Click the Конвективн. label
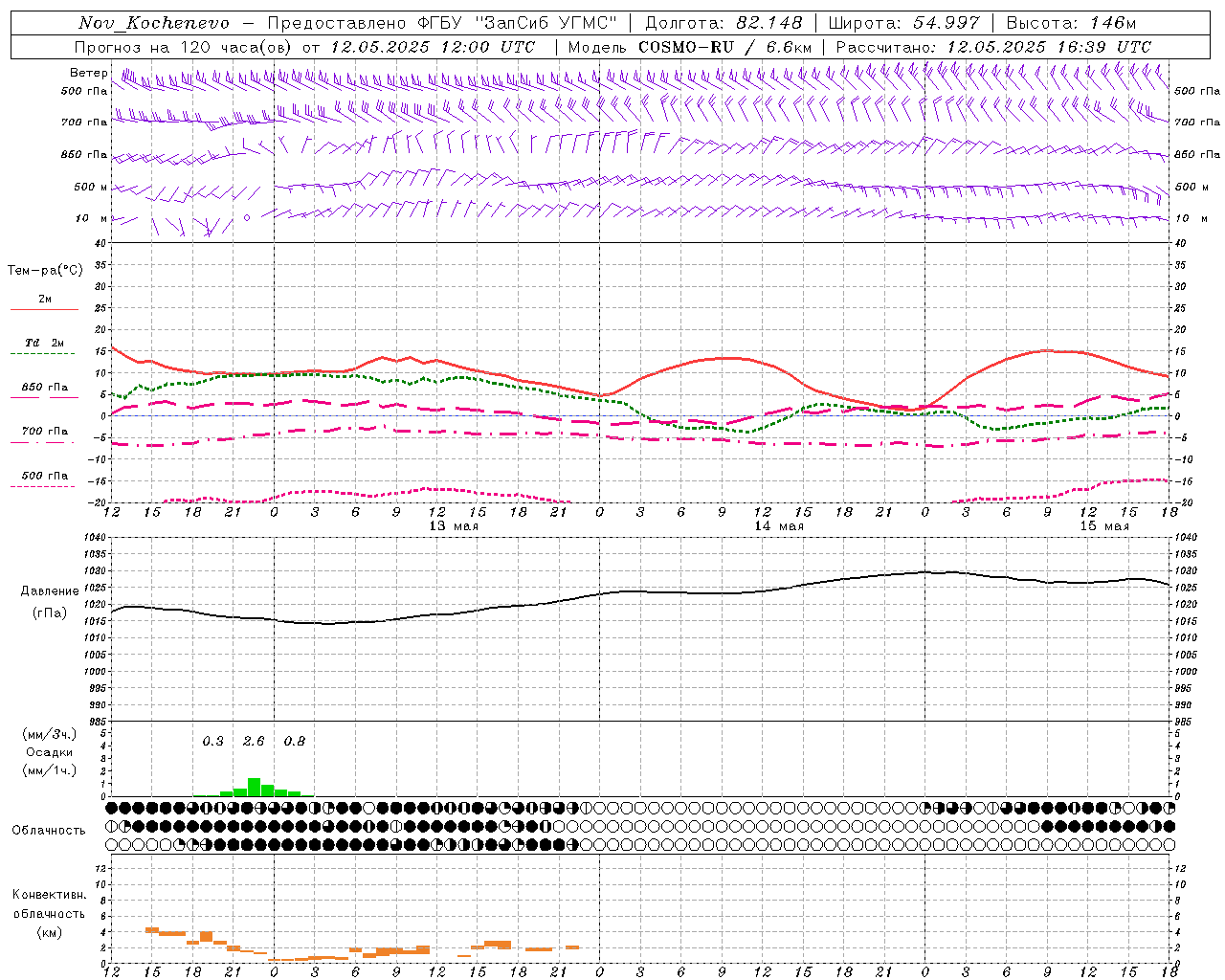This screenshot has height=980, width=1225. click(49, 895)
